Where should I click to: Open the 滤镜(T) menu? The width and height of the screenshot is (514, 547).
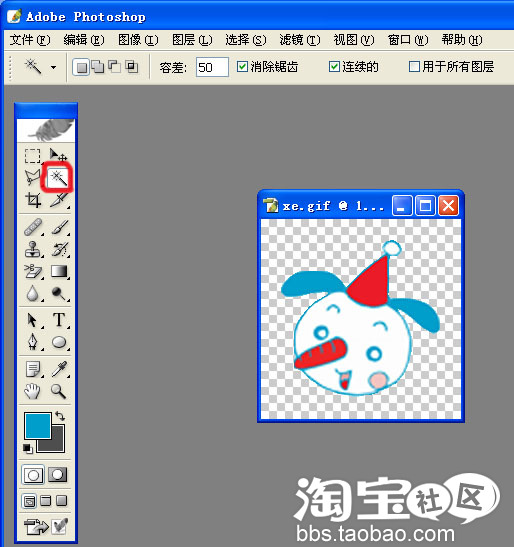click(300, 40)
